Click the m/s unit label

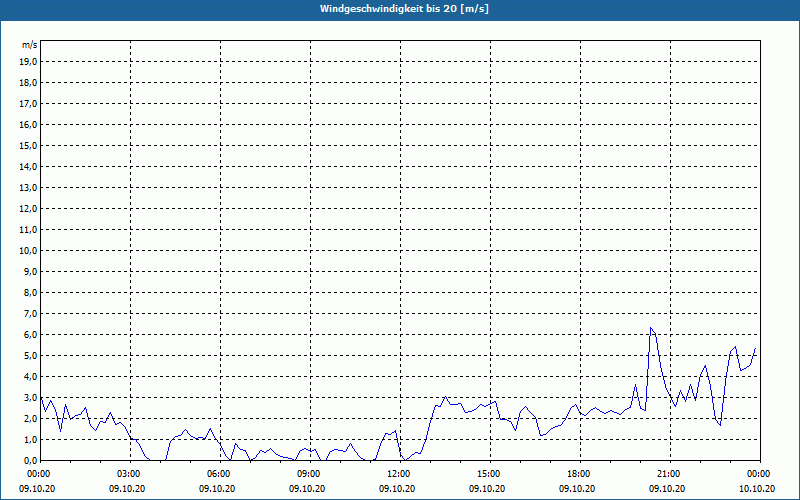[x=30, y=45]
